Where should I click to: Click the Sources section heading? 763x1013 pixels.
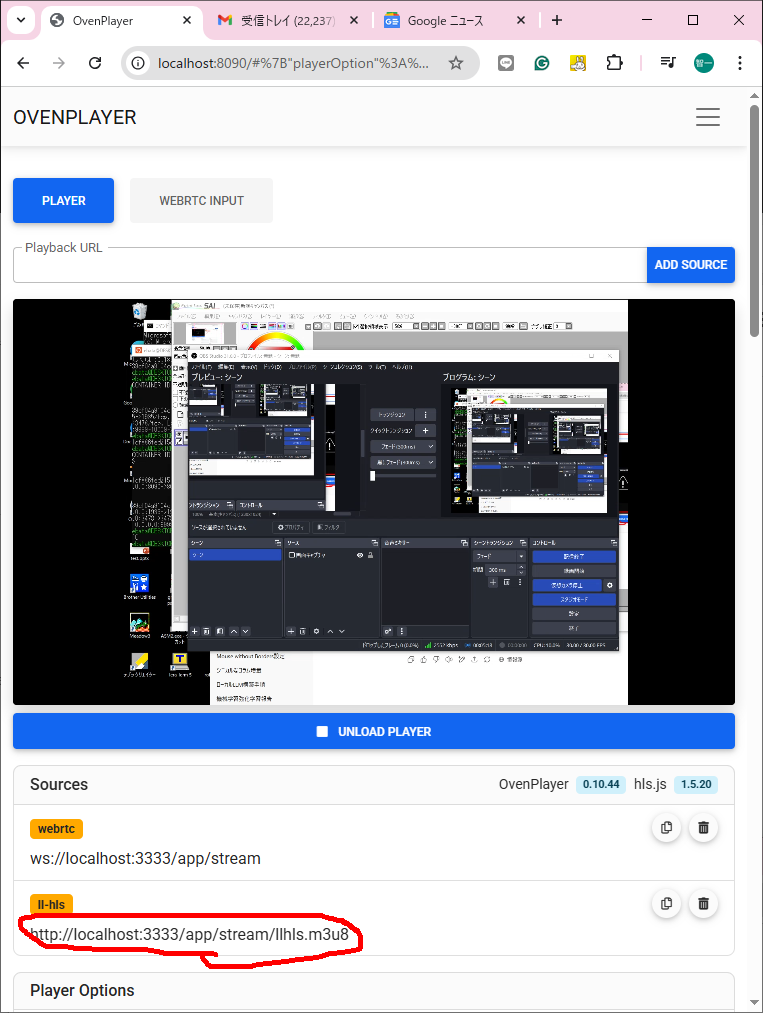tap(59, 784)
